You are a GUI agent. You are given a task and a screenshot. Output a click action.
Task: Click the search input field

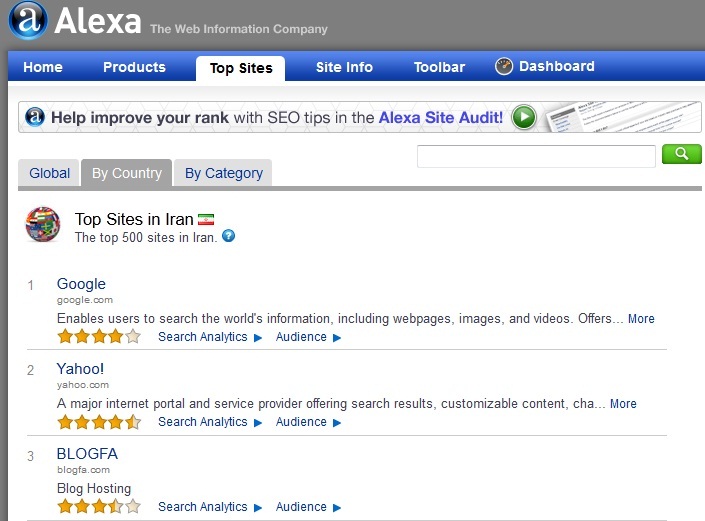[536, 156]
